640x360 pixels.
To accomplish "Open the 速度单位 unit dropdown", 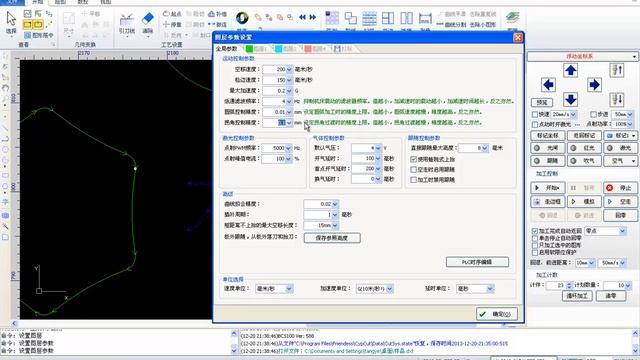I will pyautogui.click(x=289, y=289).
